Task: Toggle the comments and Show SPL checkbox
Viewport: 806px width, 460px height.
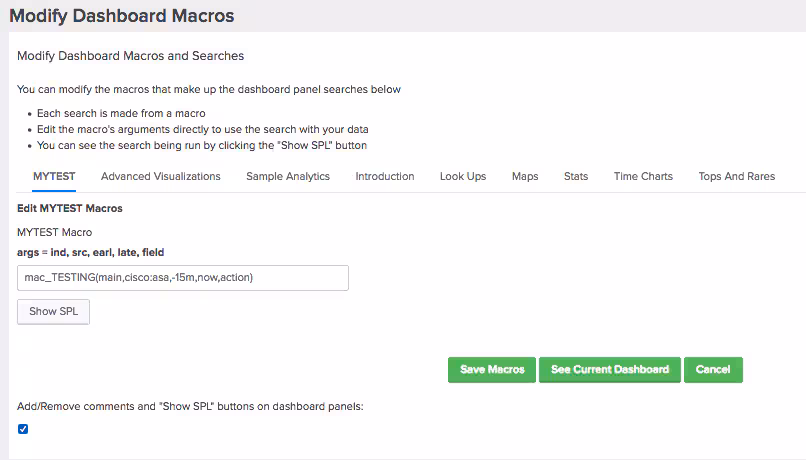Action: (x=23, y=429)
